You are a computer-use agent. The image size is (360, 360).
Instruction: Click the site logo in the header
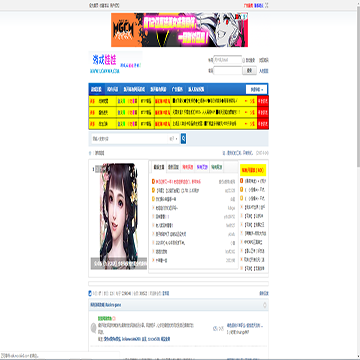(115, 63)
